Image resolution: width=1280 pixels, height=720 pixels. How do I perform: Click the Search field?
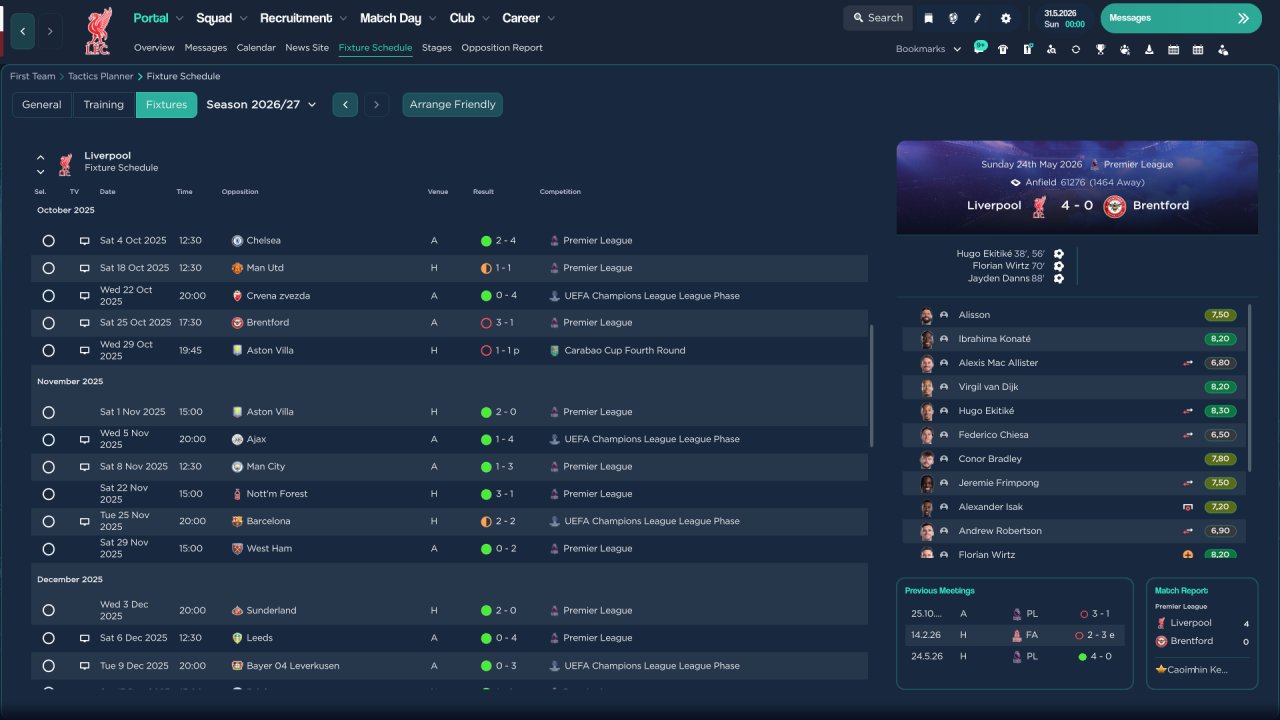tap(877, 18)
